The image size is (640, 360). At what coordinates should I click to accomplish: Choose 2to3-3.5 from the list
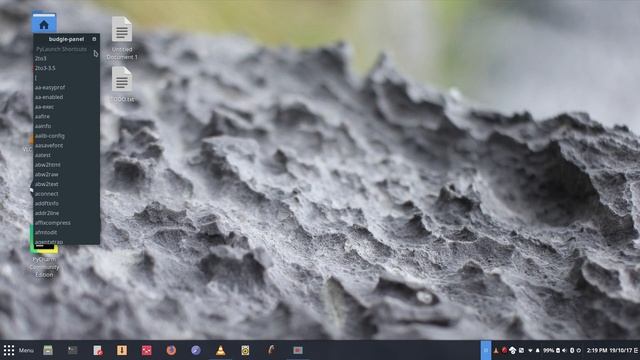(45, 68)
